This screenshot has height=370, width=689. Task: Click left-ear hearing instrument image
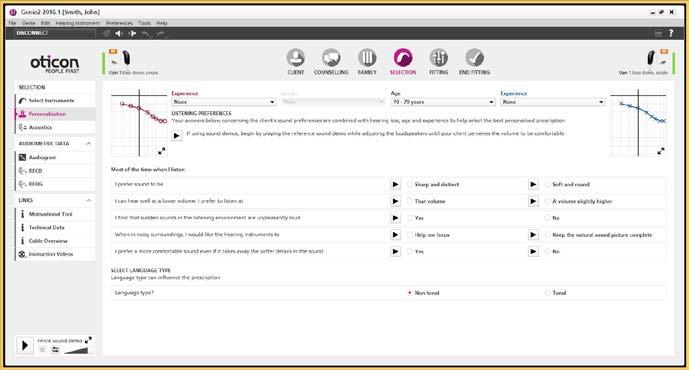tap(651, 58)
